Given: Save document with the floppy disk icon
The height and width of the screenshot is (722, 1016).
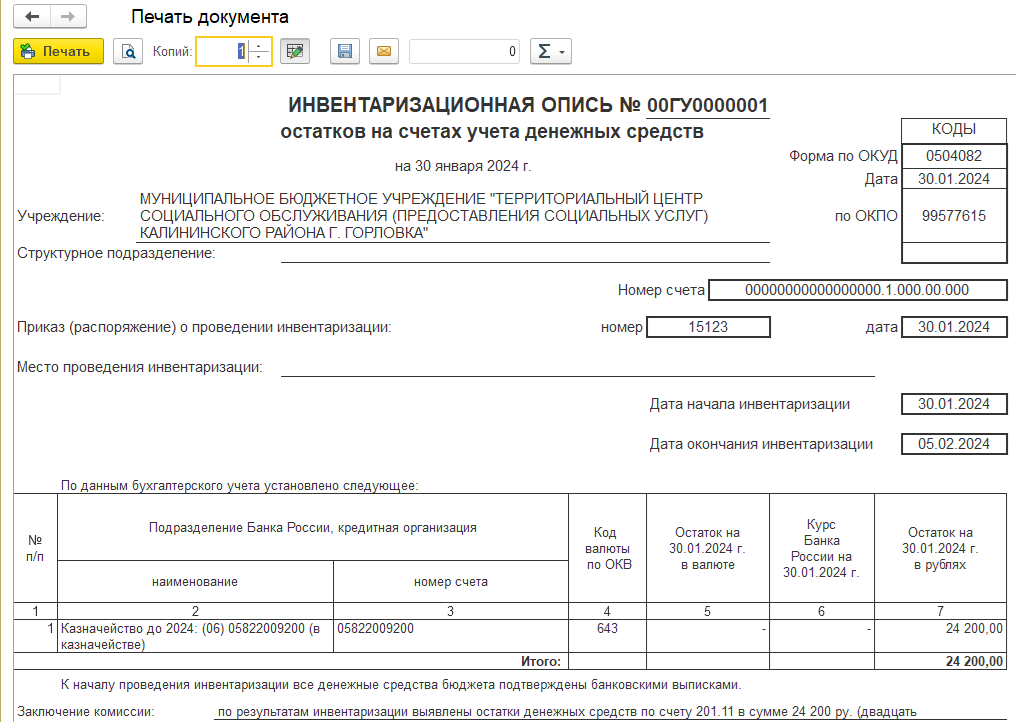Looking at the screenshot, I should [x=345, y=51].
